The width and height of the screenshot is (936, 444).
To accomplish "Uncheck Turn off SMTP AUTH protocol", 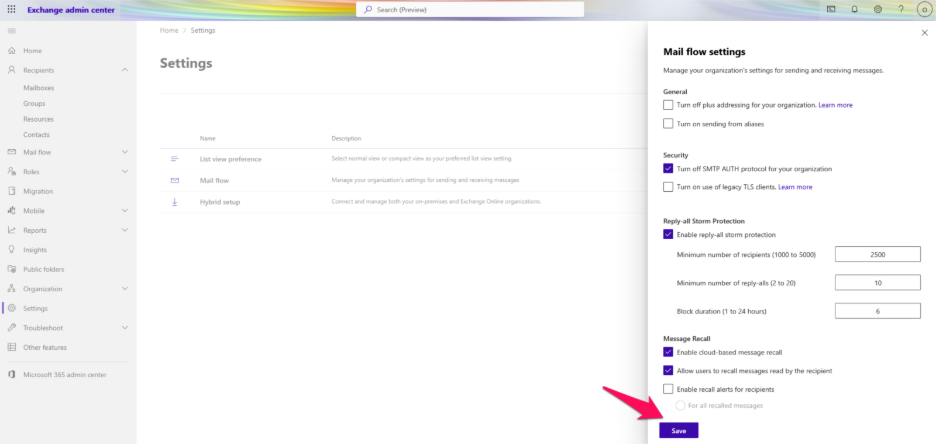I will click(668, 169).
